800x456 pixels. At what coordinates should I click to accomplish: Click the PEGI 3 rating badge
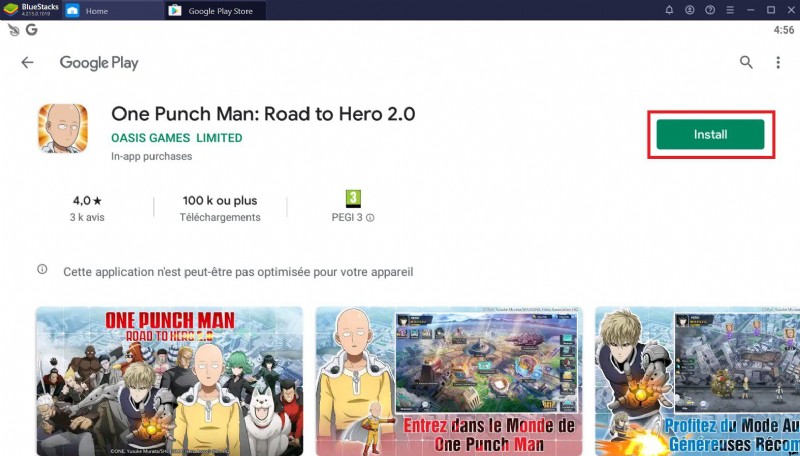pyautogui.click(x=352, y=198)
